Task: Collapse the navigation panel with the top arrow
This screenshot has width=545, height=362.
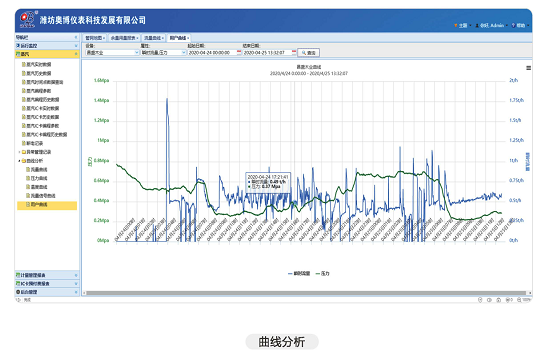Action: tap(76, 37)
